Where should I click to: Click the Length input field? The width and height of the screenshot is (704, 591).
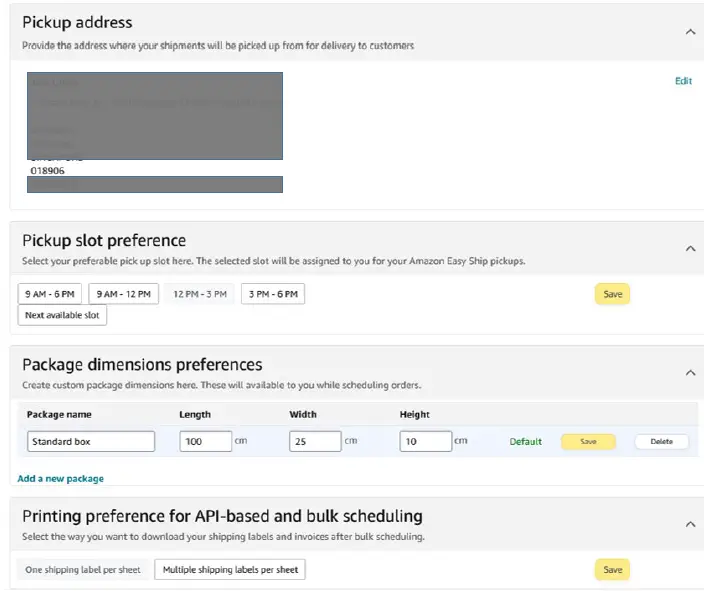[x=206, y=441]
